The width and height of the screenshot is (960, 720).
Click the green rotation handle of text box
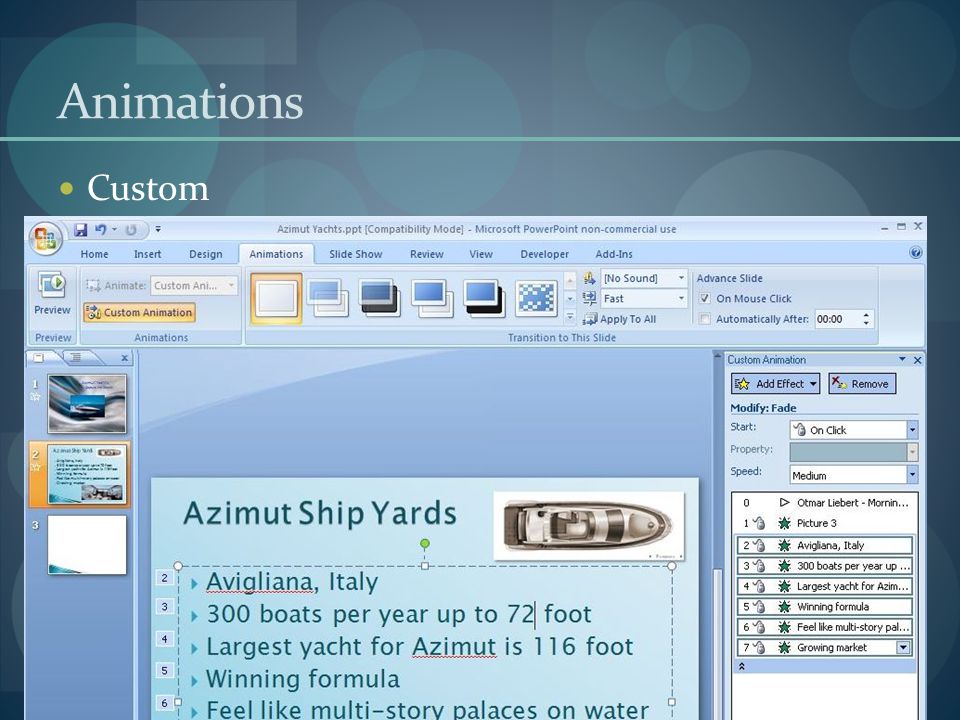(424, 543)
